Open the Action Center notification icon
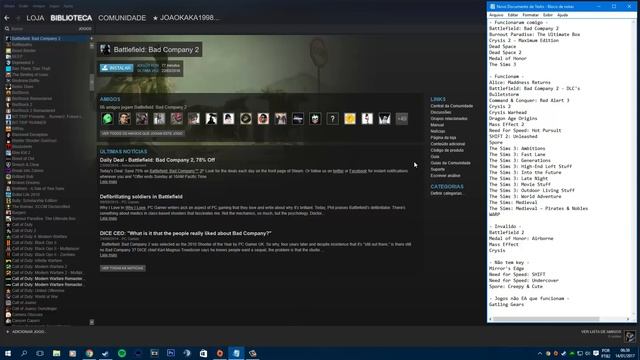This screenshot has height=360, width=640. (596, 353)
